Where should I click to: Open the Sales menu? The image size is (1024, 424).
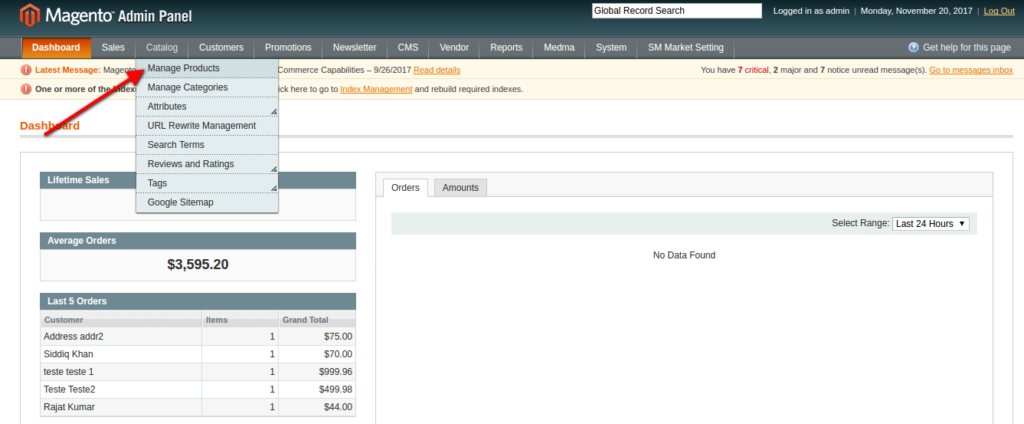click(113, 48)
